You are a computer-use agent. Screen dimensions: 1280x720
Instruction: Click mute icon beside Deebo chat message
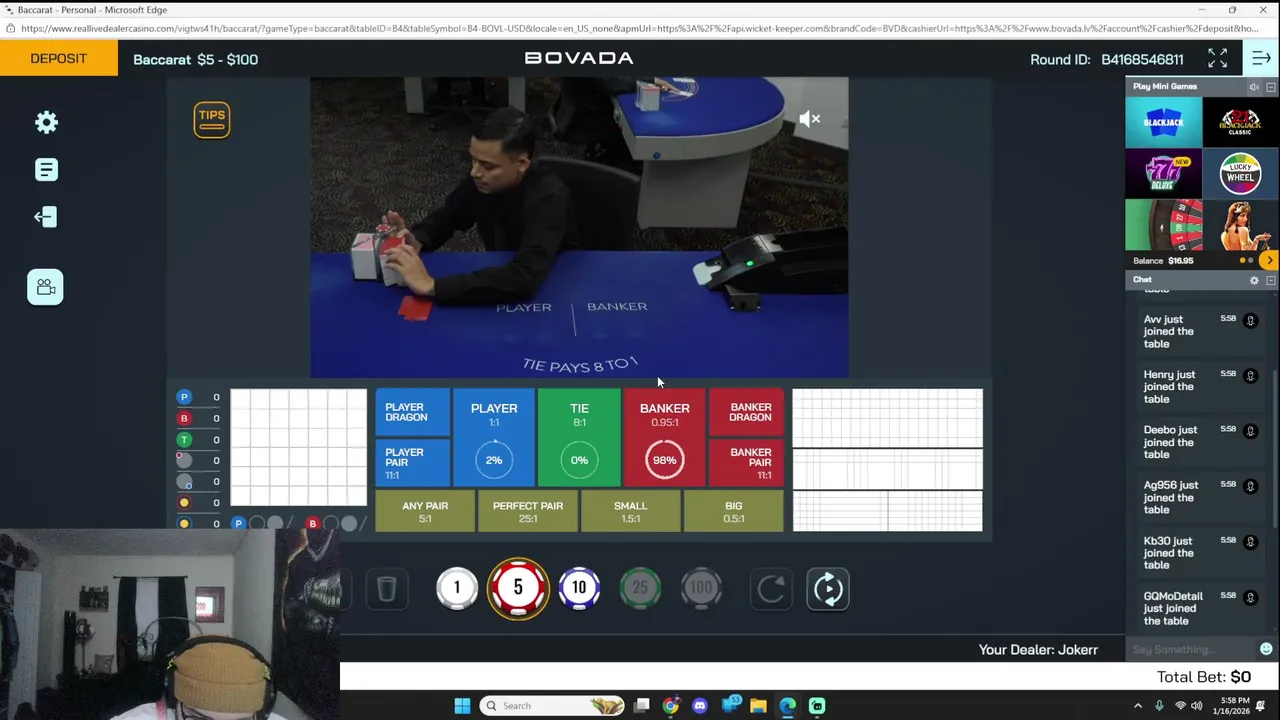click(1250, 430)
